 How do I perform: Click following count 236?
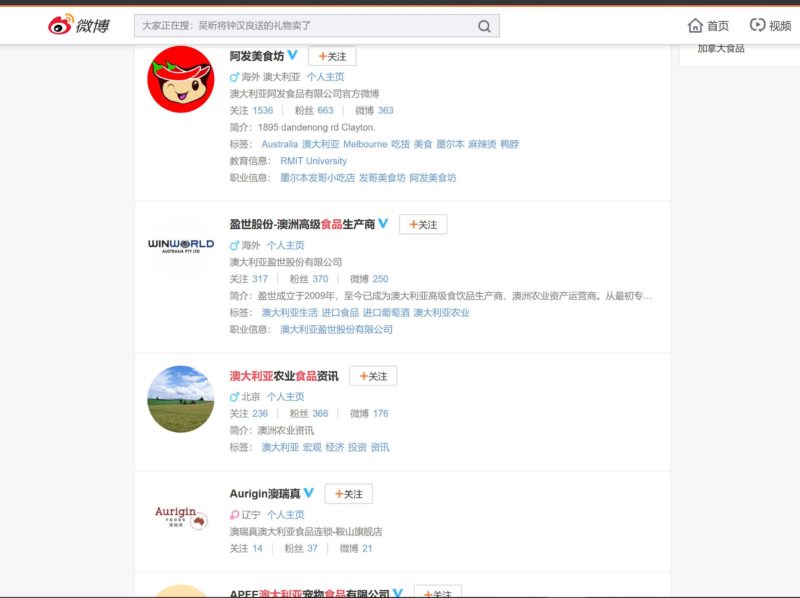coord(260,414)
